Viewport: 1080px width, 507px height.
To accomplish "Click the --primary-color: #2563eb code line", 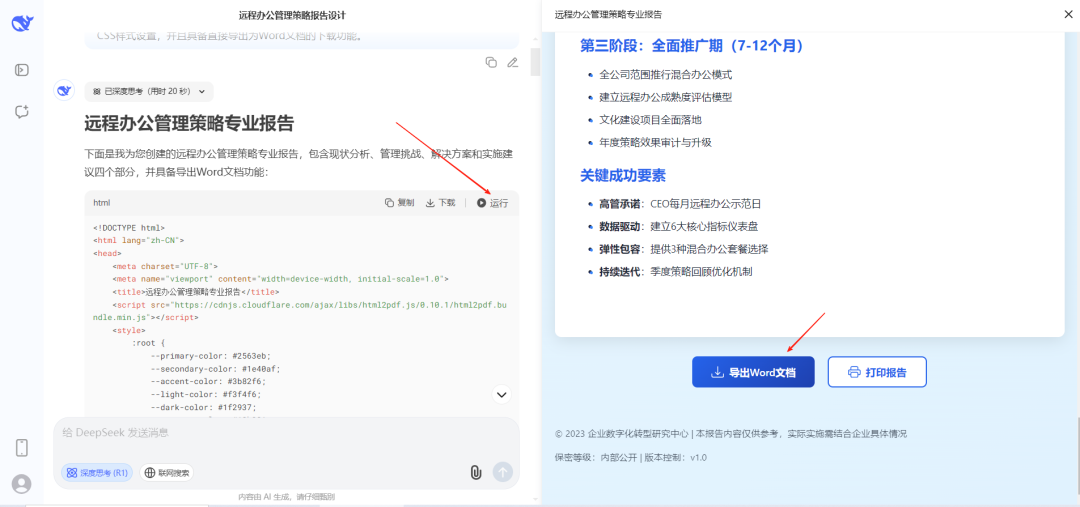I will tap(211, 356).
